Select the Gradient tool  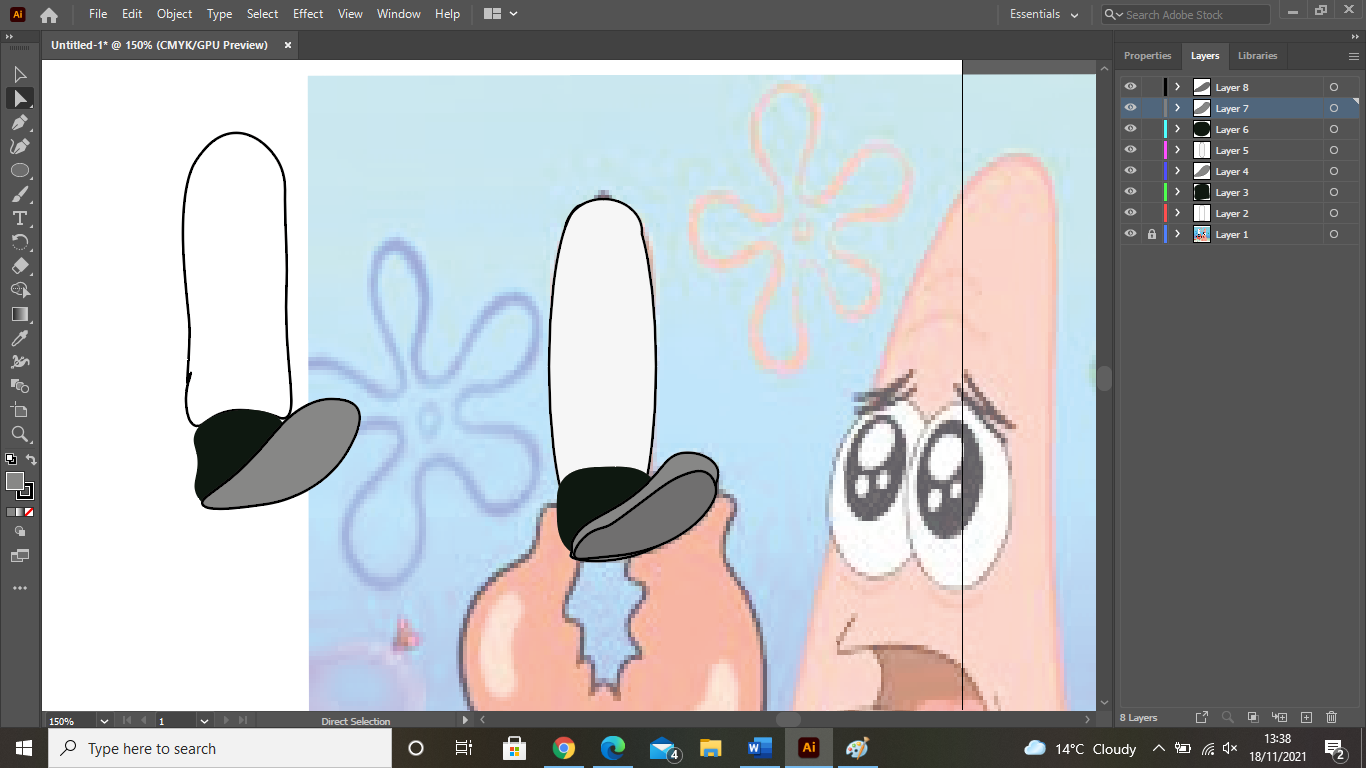tap(20, 314)
